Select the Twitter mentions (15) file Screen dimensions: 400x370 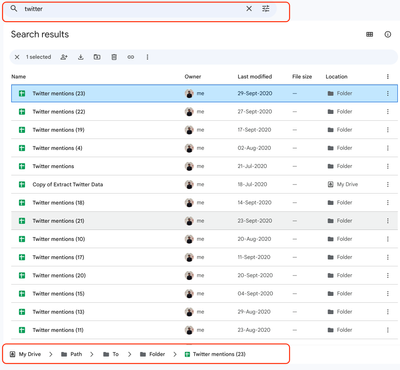pyautogui.click(x=204, y=294)
